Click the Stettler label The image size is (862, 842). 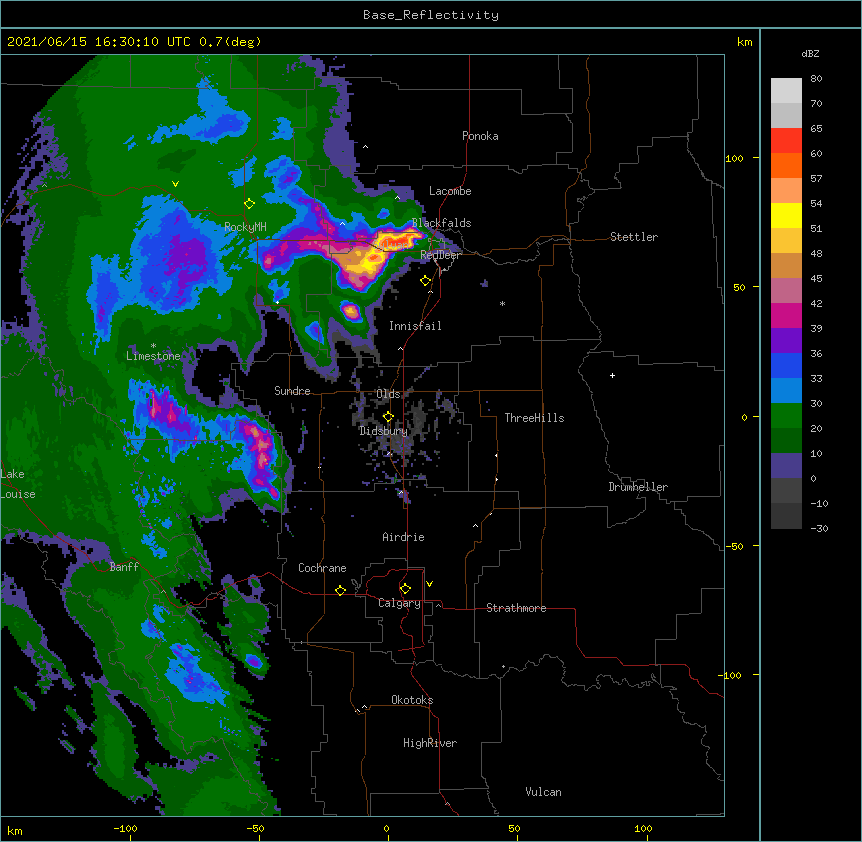(633, 237)
